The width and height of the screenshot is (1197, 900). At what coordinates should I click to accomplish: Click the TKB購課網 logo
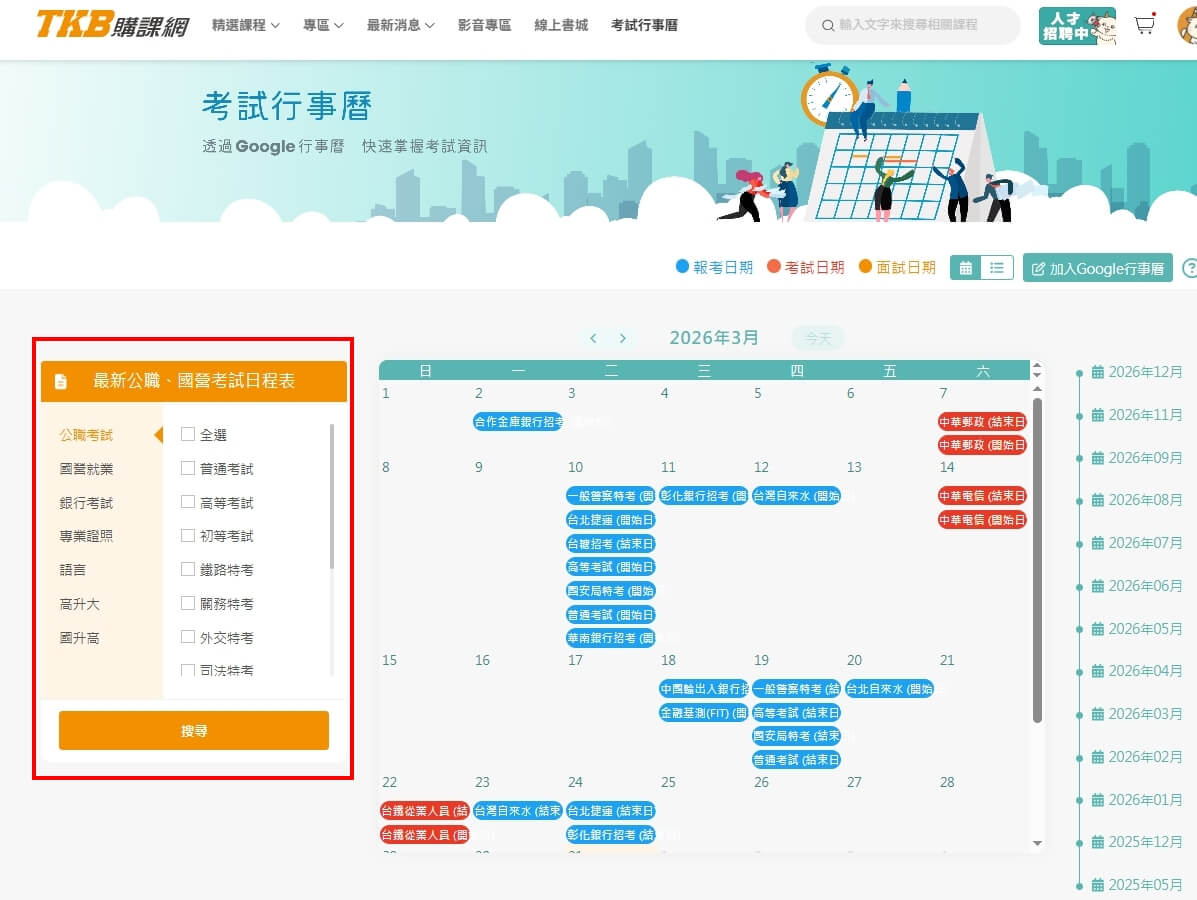pos(112,25)
